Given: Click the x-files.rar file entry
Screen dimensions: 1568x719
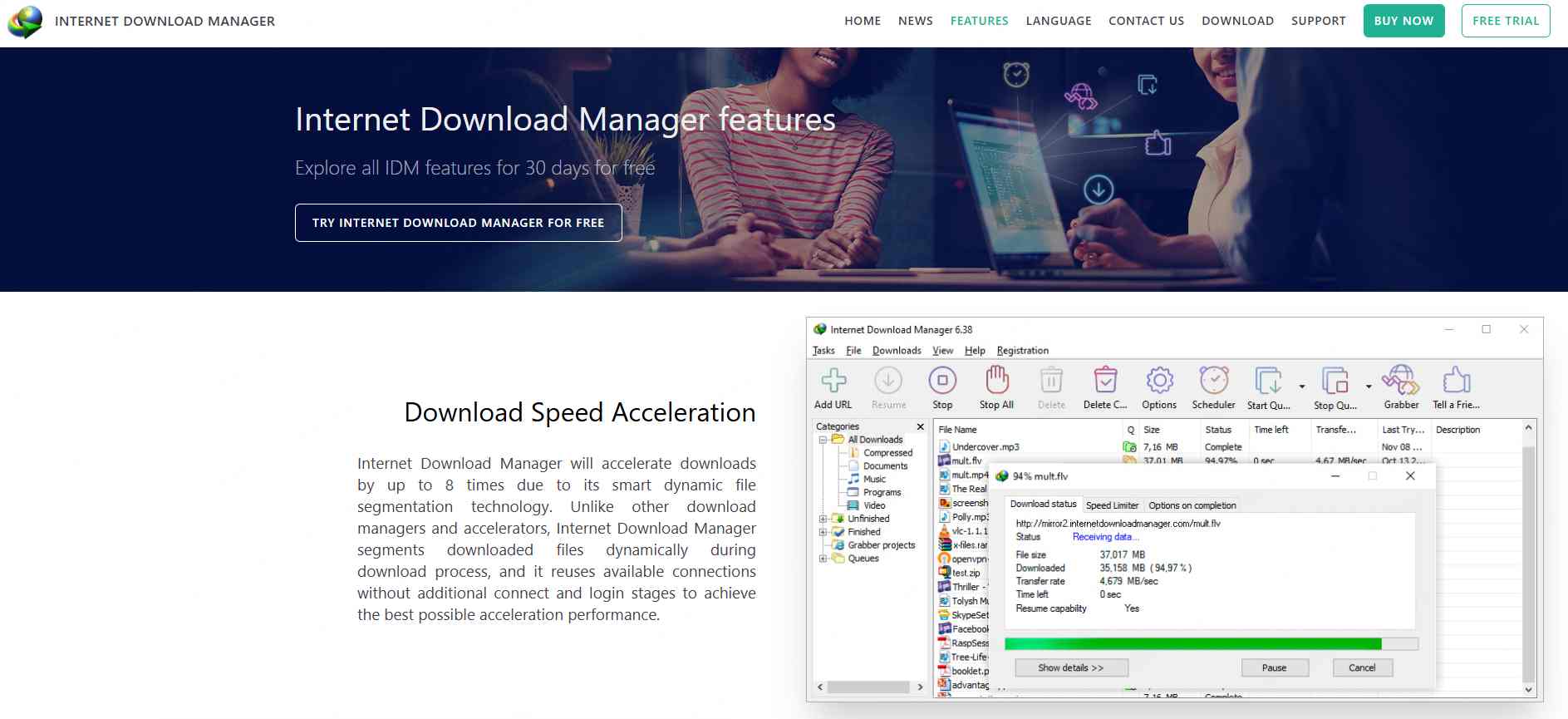Looking at the screenshot, I should coord(963,545).
